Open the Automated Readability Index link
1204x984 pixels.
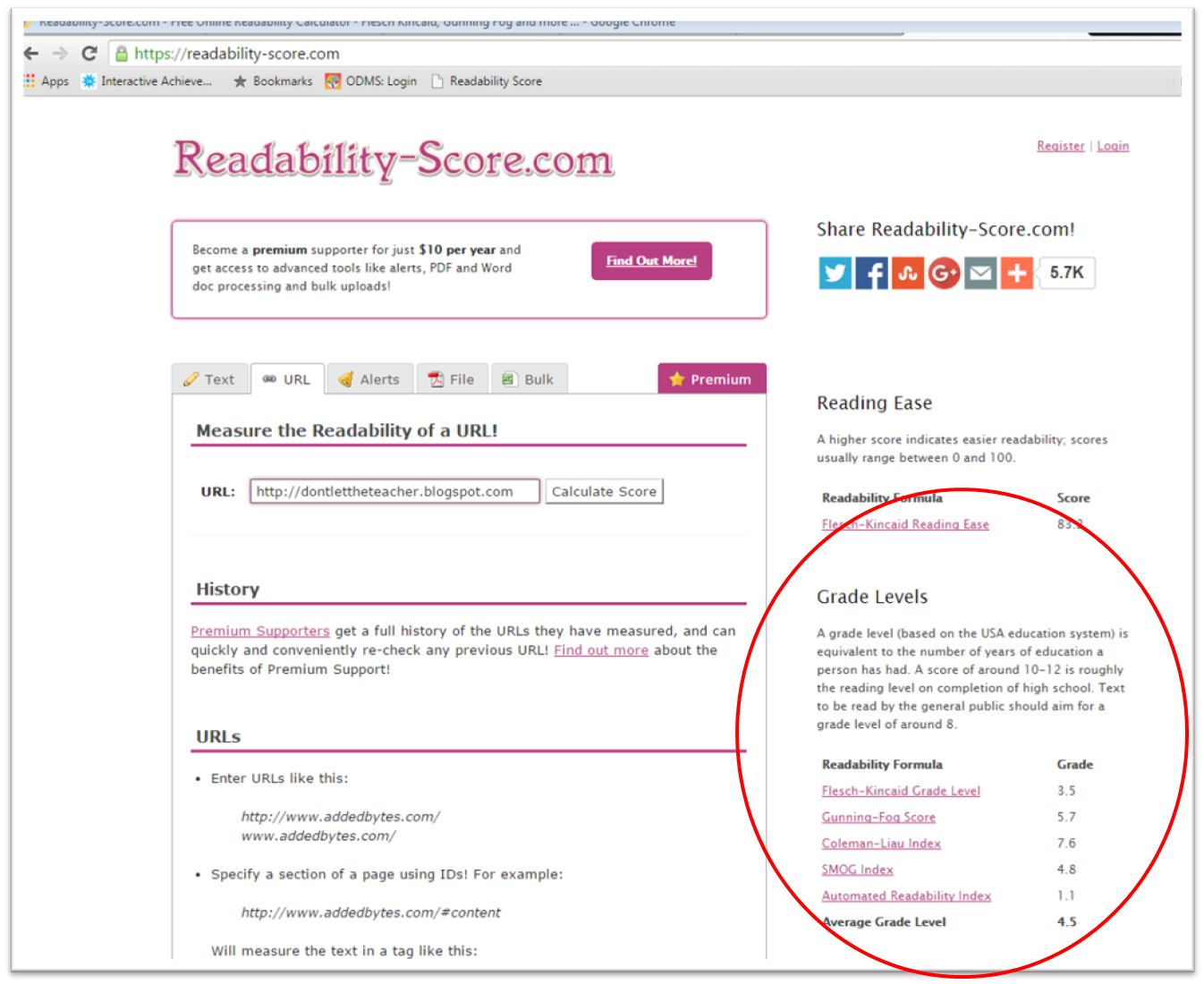click(x=906, y=895)
